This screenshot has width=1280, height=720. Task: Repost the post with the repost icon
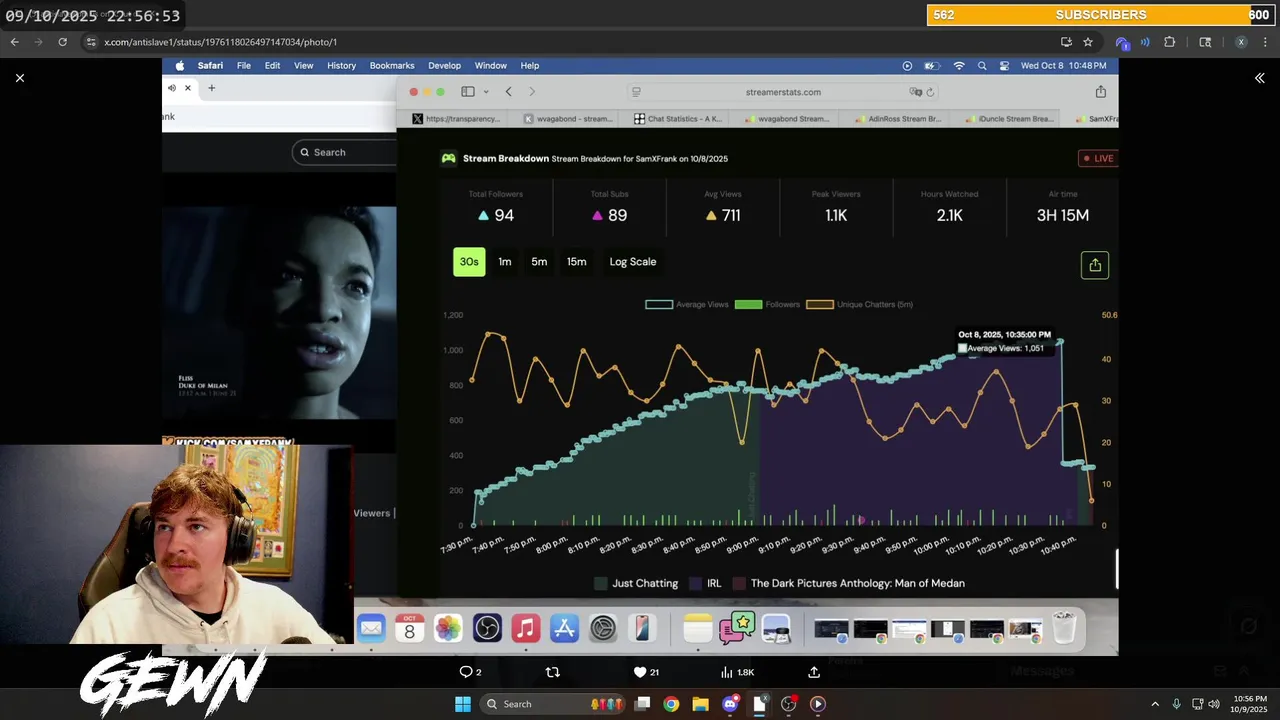(552, 672)
